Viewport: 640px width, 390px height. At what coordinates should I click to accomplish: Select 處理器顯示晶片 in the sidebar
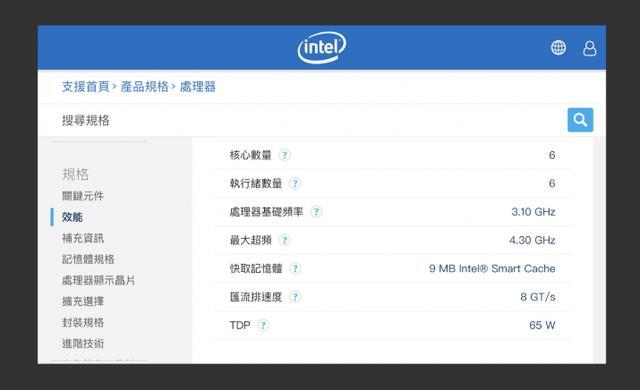98,280
